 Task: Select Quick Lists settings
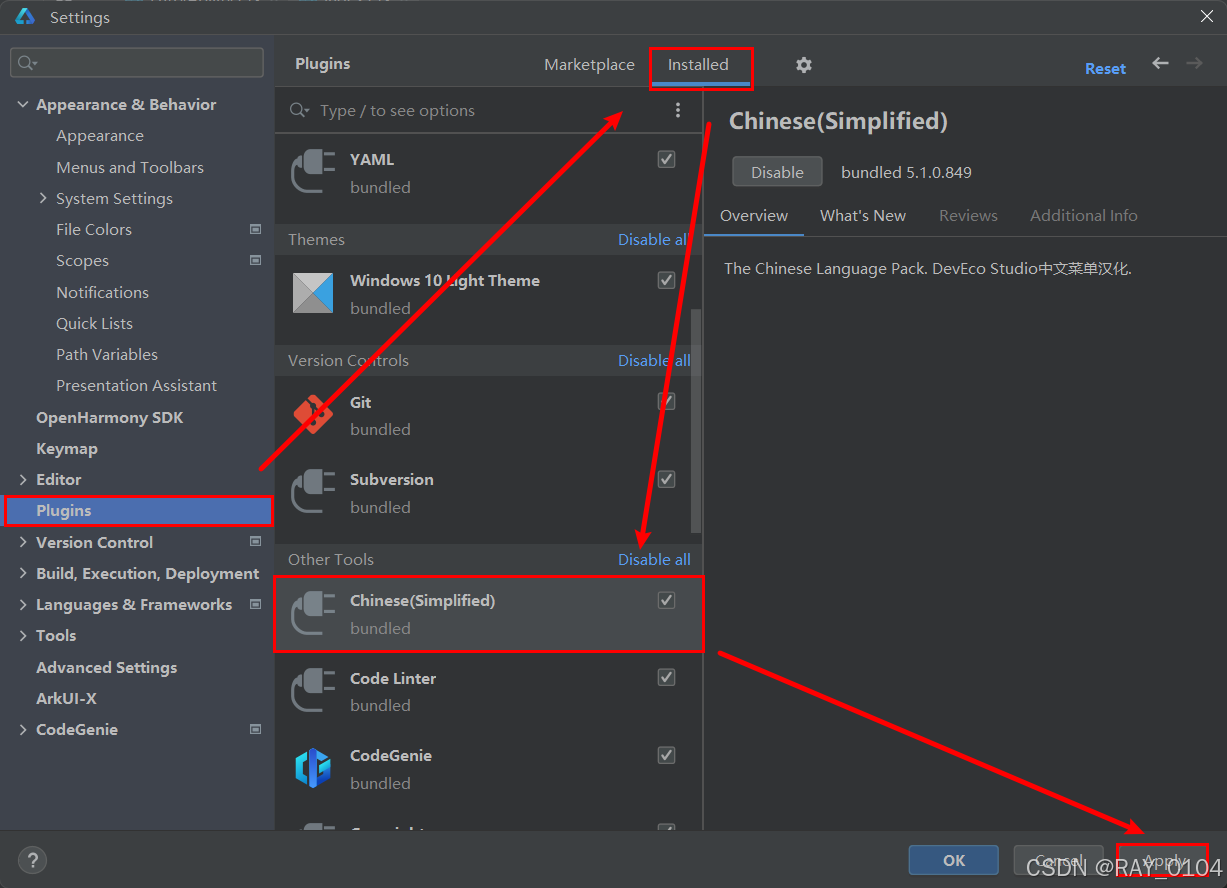[x=94, y=323]
